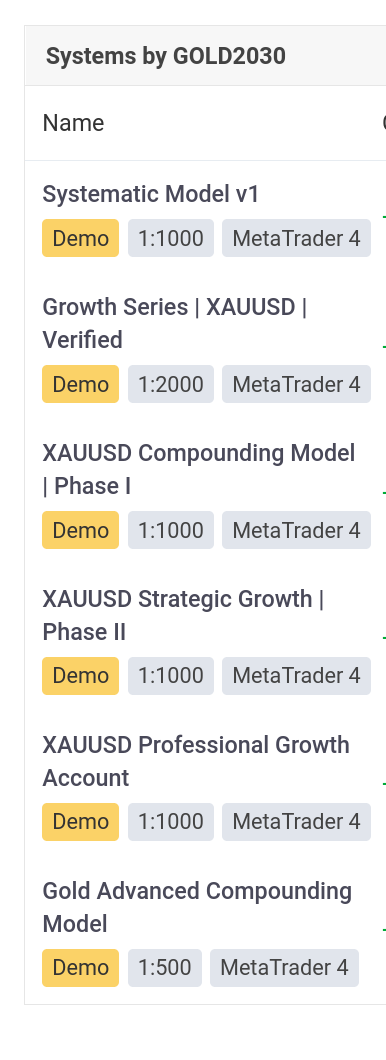Open Growth Series | XAUUSD | Verified system

(174, 323)
